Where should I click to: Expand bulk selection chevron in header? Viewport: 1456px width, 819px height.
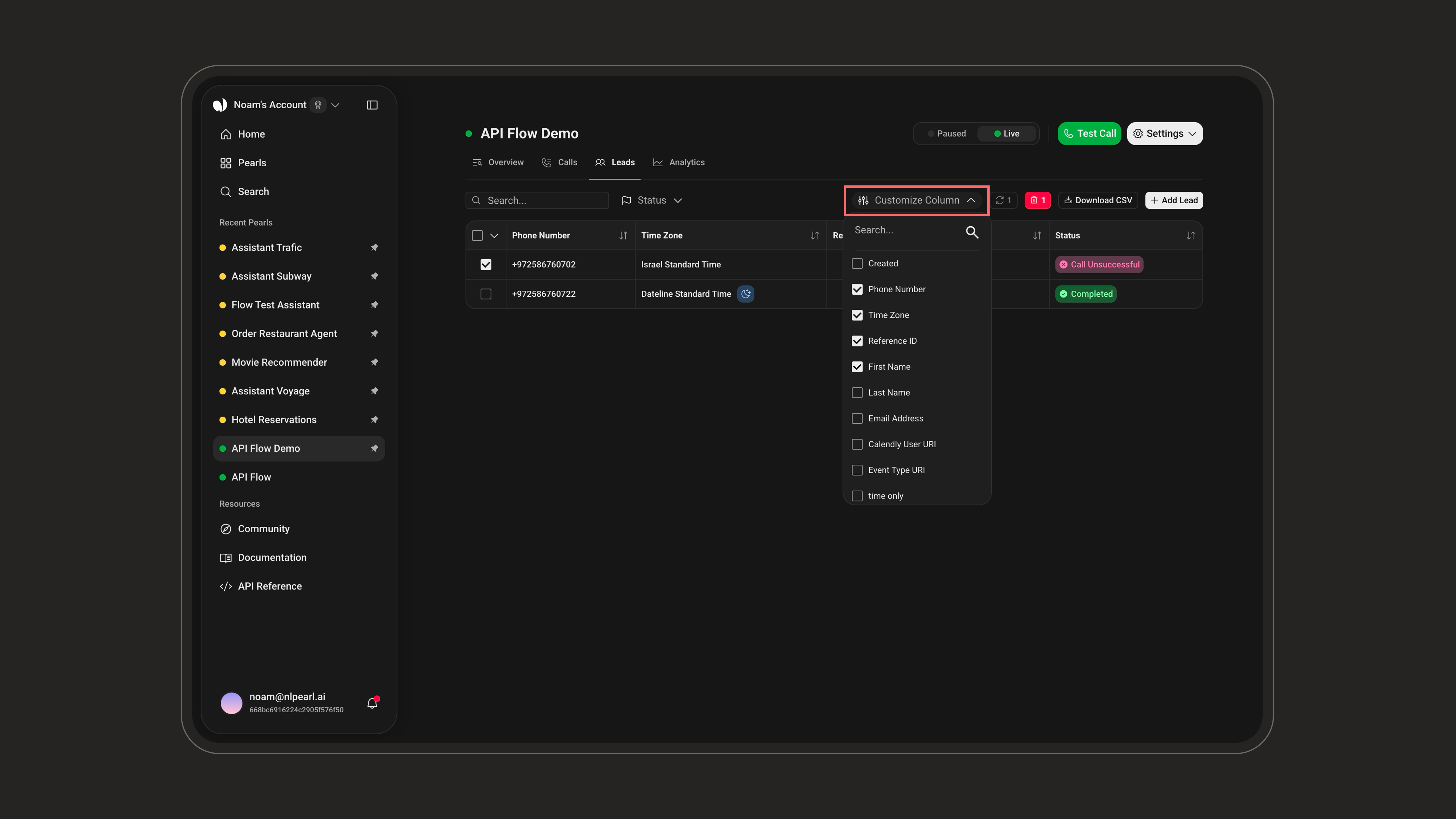tap(494, 236)
